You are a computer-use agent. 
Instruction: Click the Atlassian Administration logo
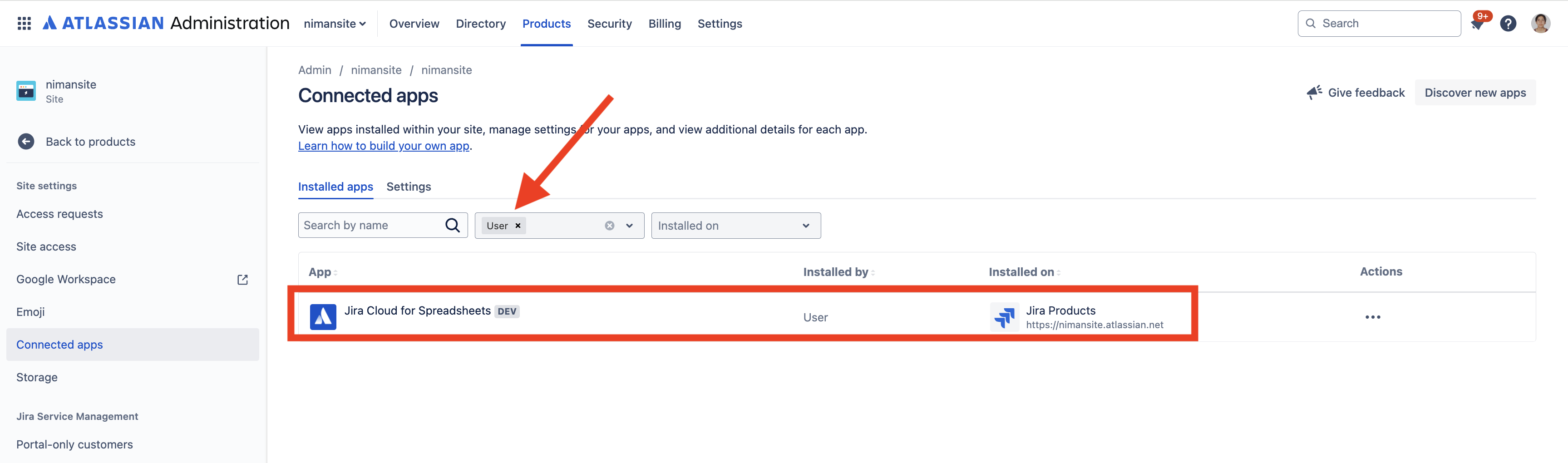point(166,23)
